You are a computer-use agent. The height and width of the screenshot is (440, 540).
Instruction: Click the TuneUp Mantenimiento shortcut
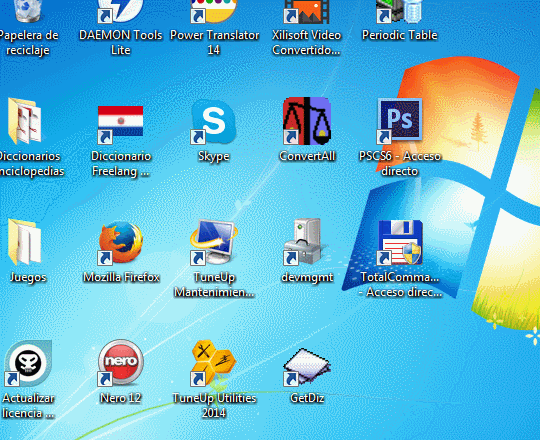point(214,242)
